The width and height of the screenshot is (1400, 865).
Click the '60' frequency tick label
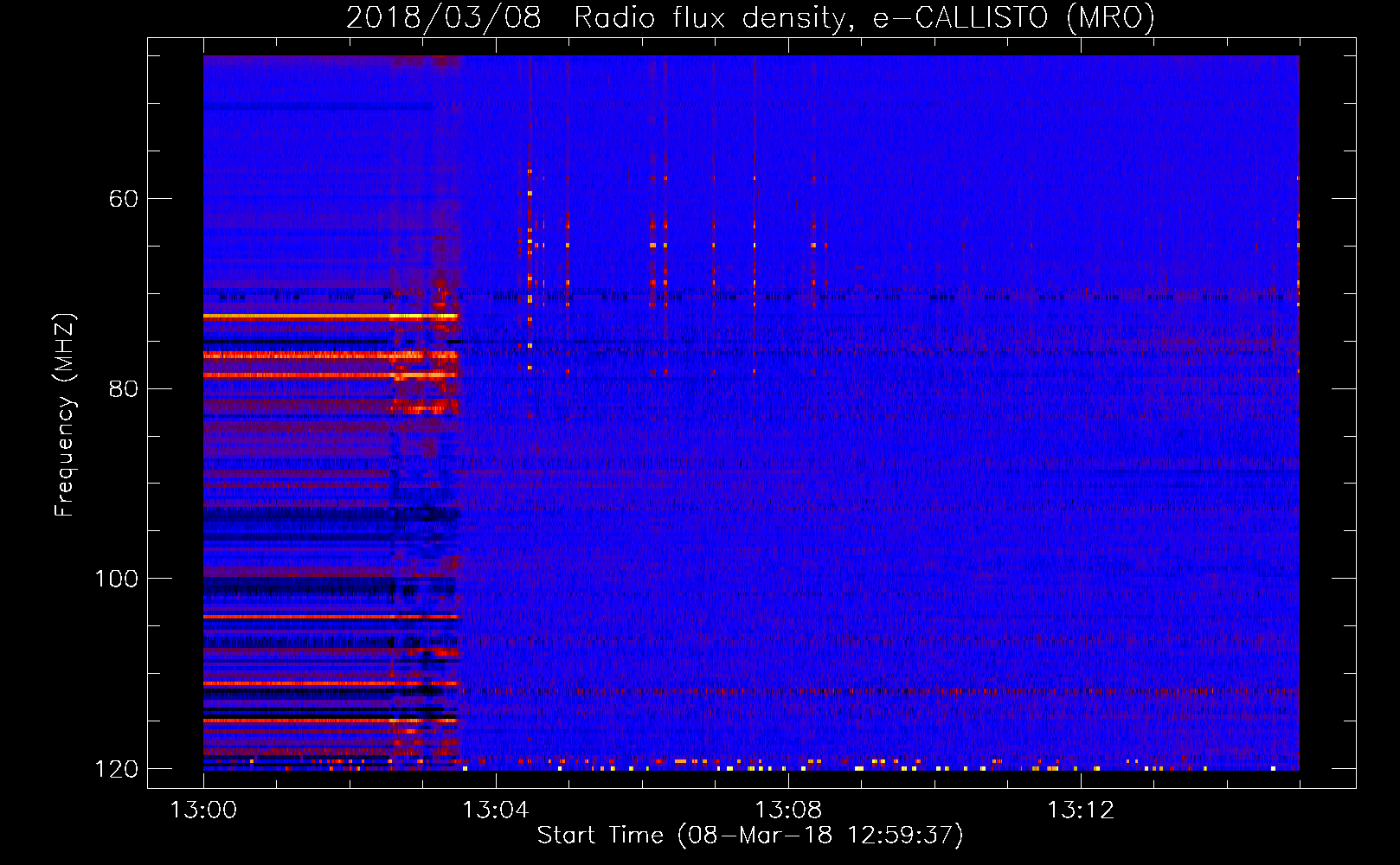123,199
